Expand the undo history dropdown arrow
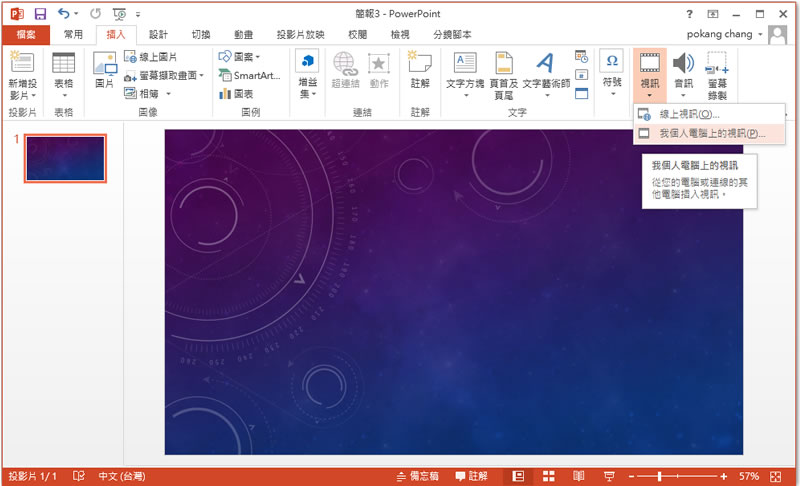This screenshot has height=486, width=800. pyautogui.click(x=76, y=14)
